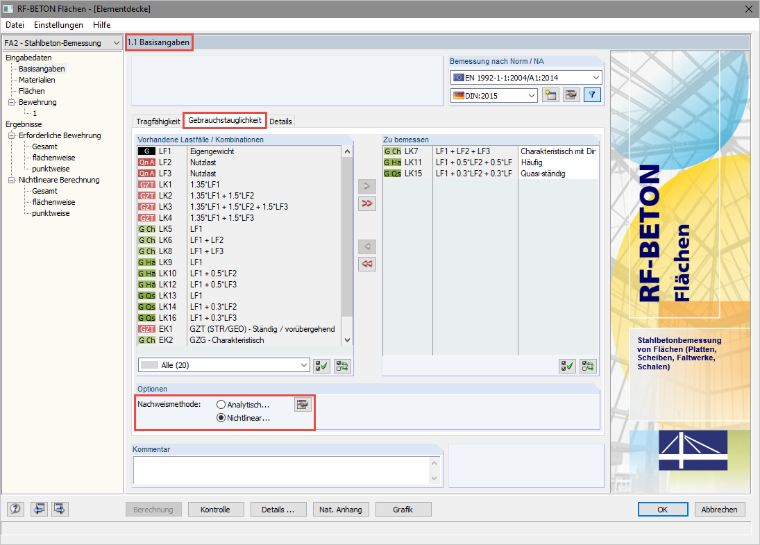Click Grafik button
This screenshot has height=545, width=760.
[403, 510]
